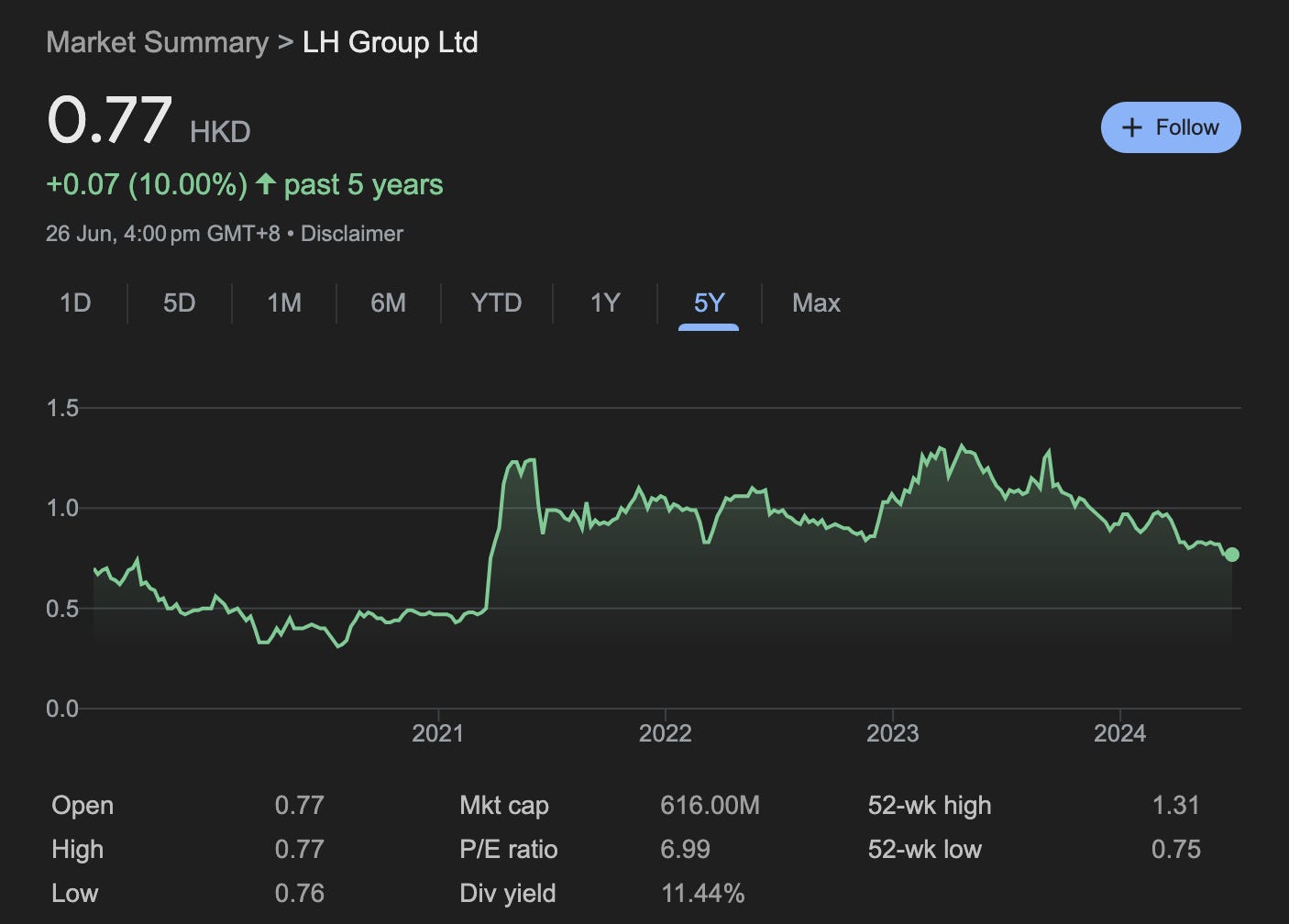Click the 2024 x-axis label
The width and height of the screenshot is (1289, 924).
[1119, 733]
